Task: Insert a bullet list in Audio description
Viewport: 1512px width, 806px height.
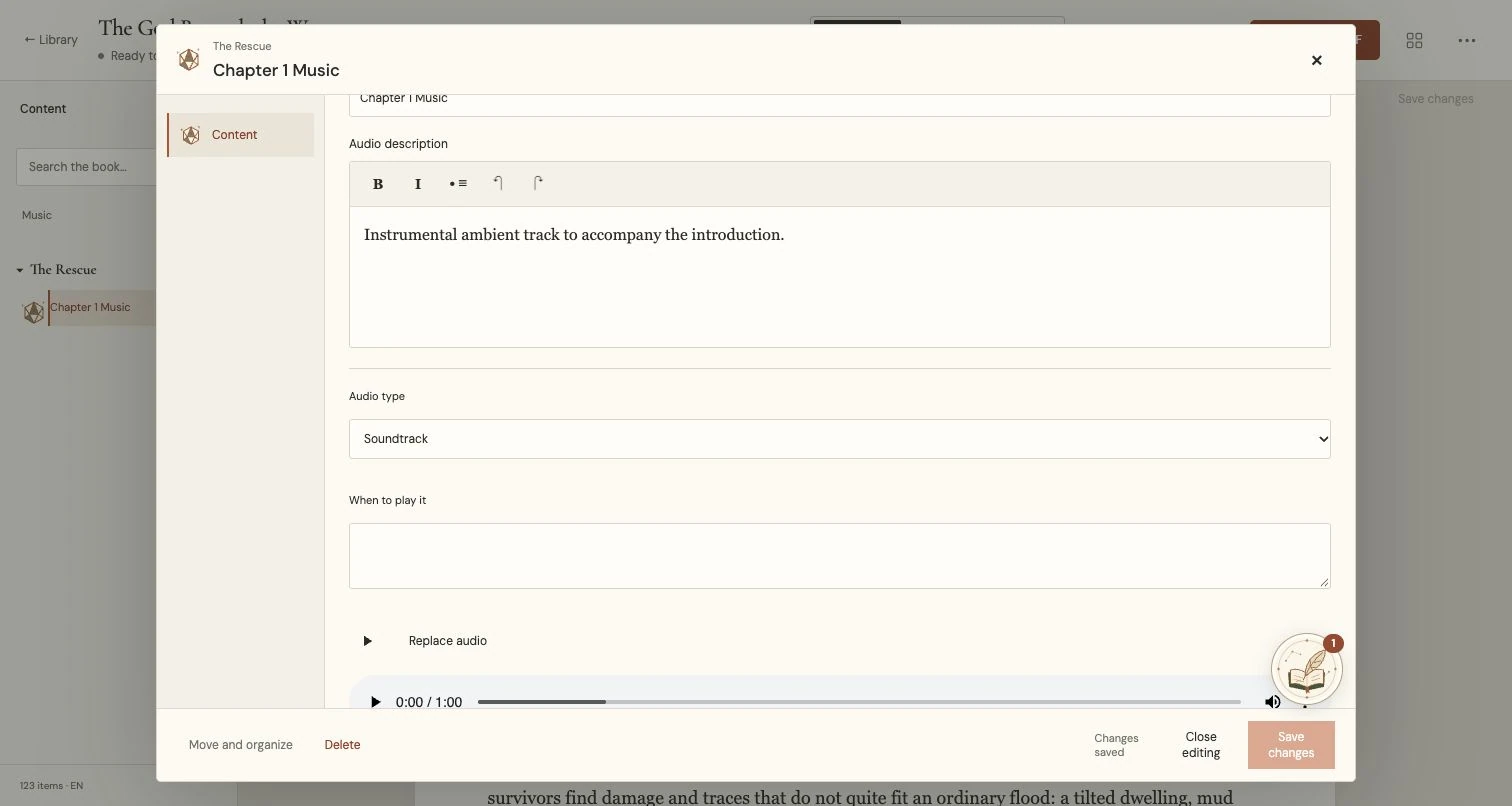Action: tap(458, 184)
